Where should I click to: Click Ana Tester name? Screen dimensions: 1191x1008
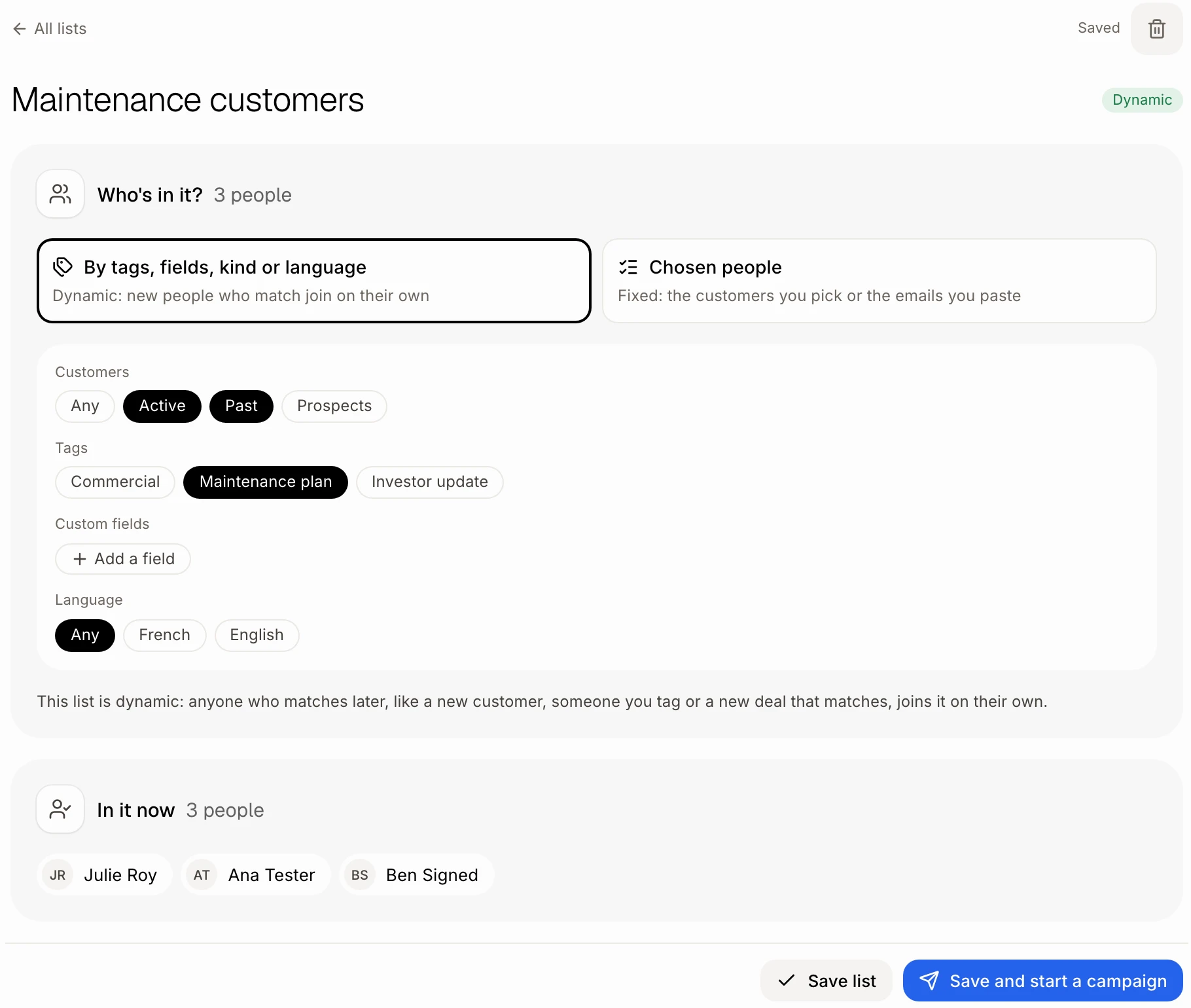[x=272, y=875]
